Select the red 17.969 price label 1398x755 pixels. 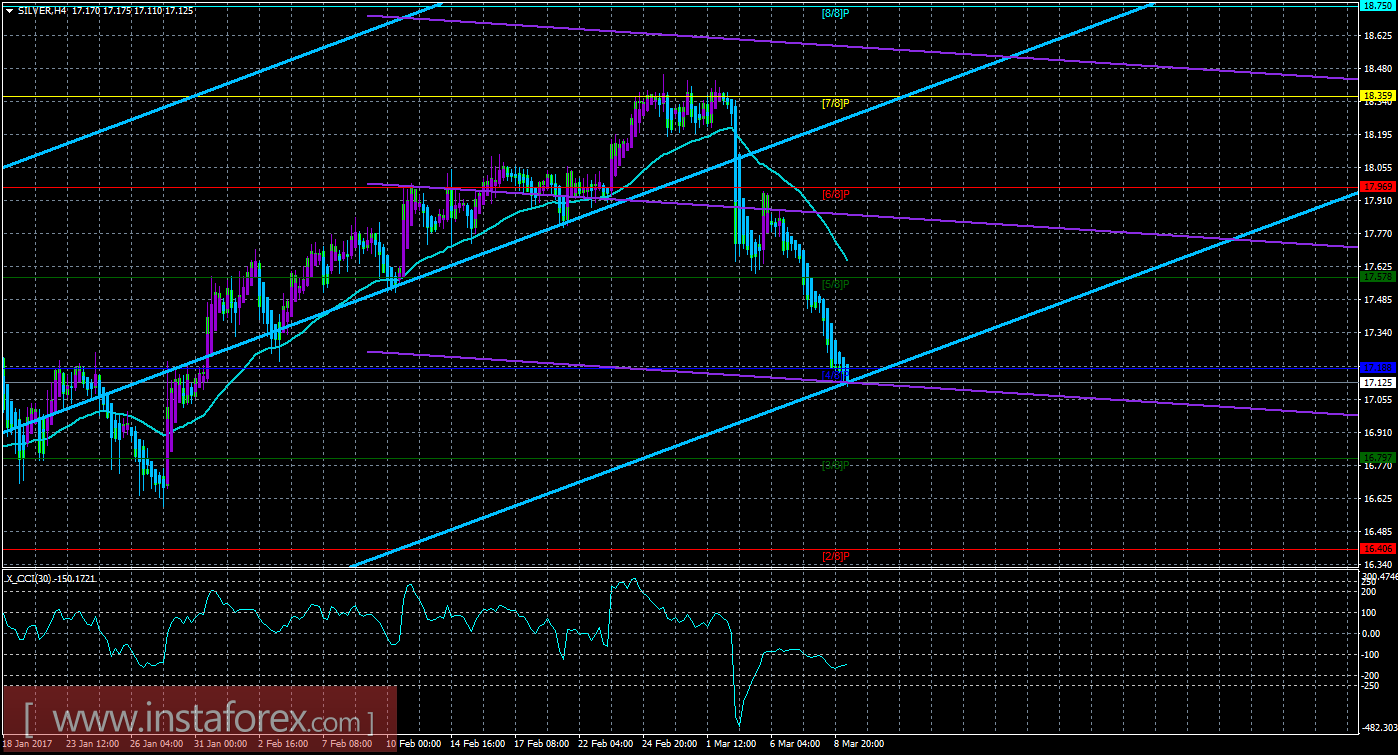click(x=1379, y=187)
